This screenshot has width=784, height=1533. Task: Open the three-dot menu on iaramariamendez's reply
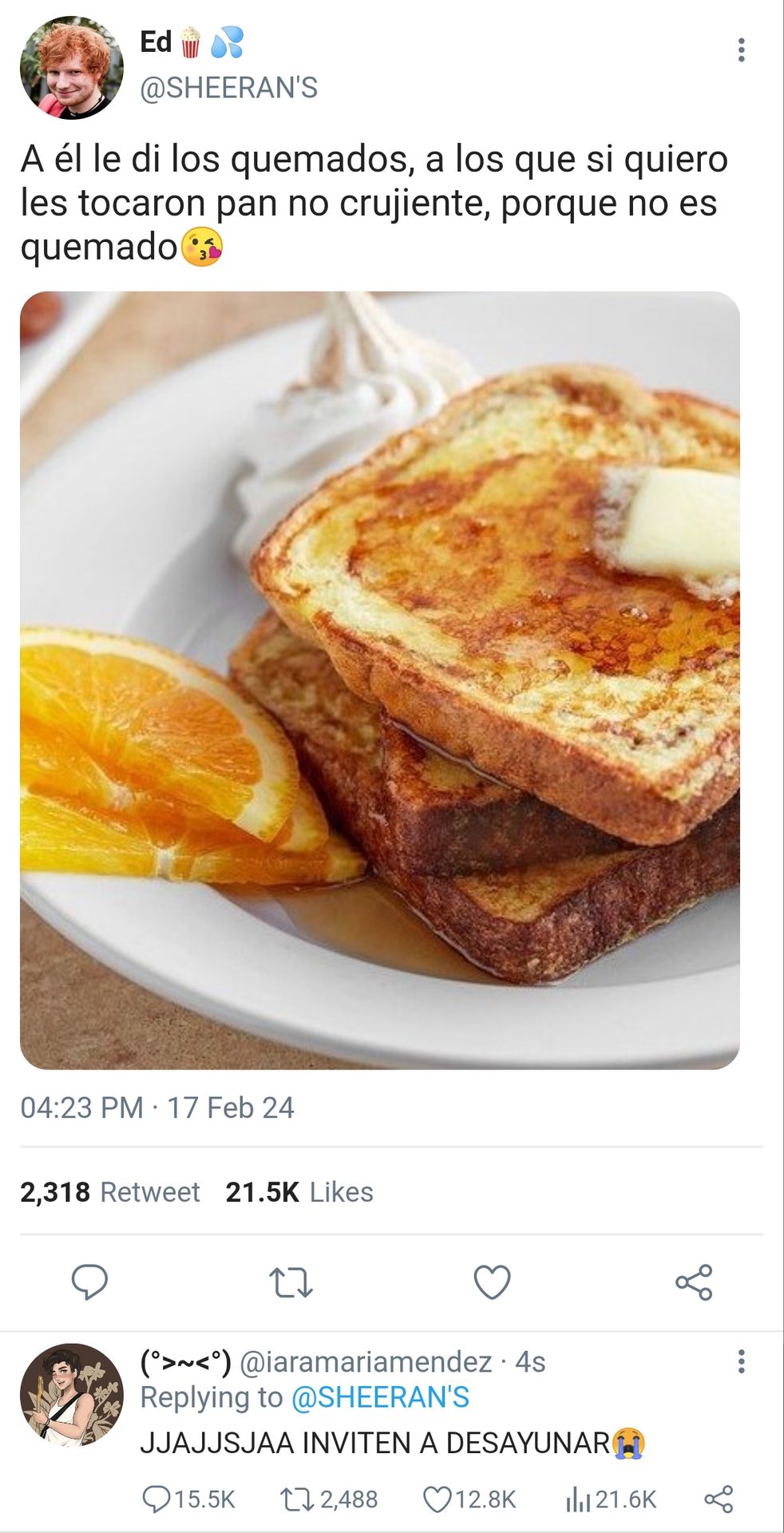point(741,1361)
